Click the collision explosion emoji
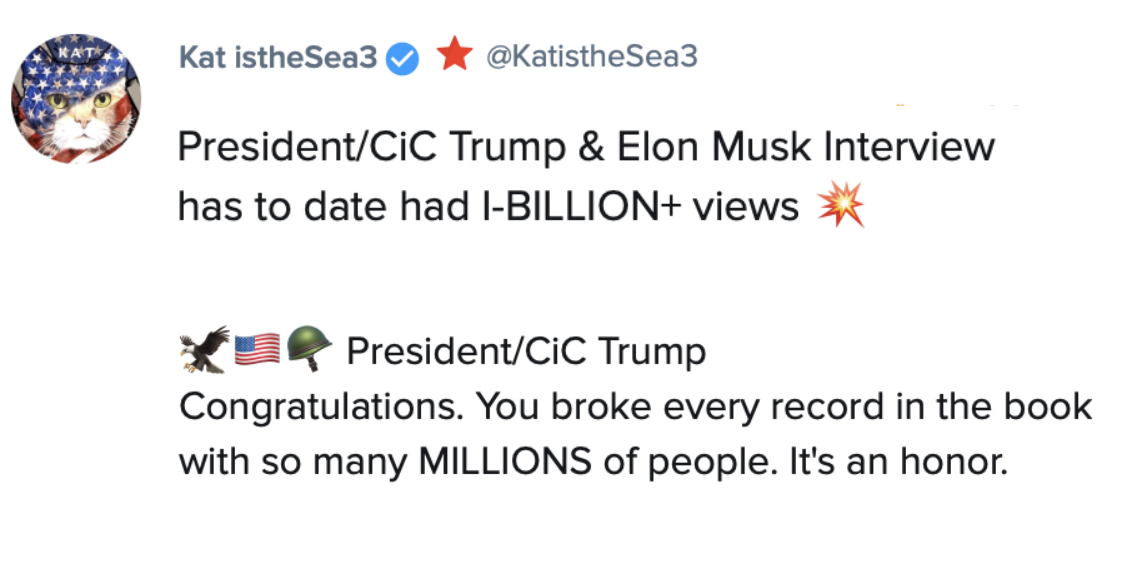Viewport: 1146px width, 578px height. point(840,207)
